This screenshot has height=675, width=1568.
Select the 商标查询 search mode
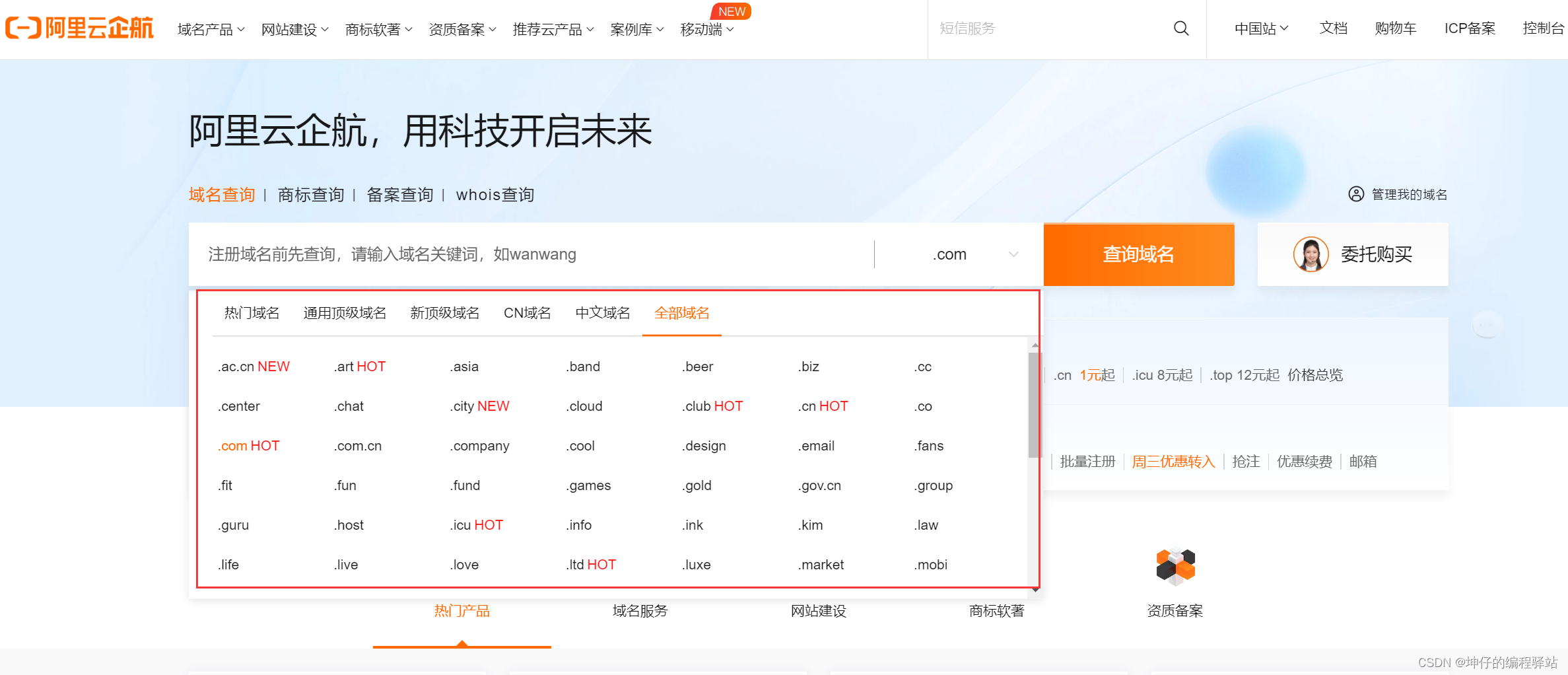click(311, 195)
